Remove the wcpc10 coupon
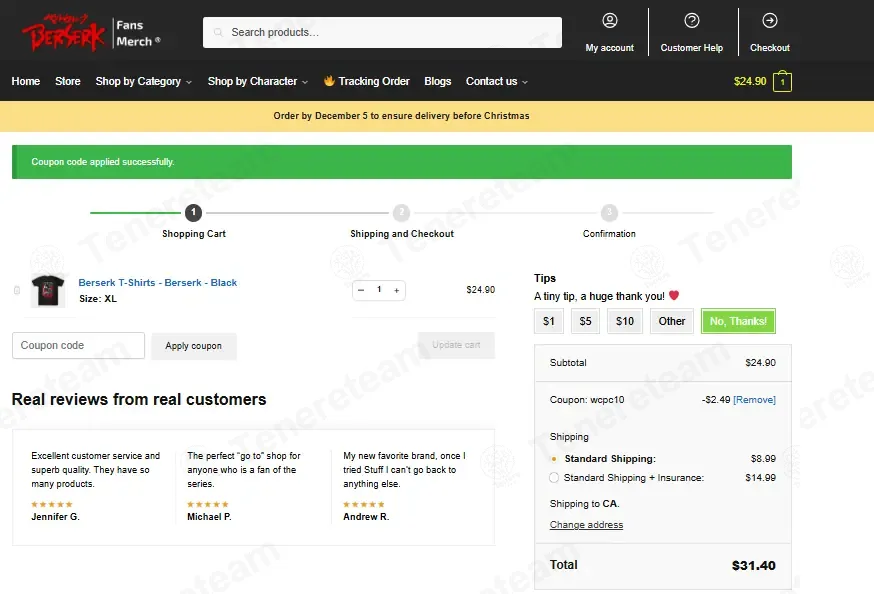The image size is (874, 594). coord(754,400)
